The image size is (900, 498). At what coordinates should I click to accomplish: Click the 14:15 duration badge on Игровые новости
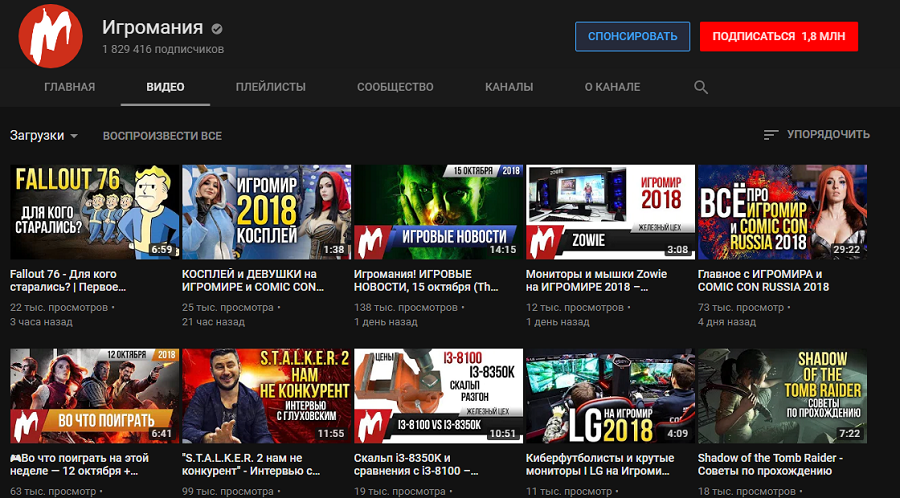click(503, 250)
